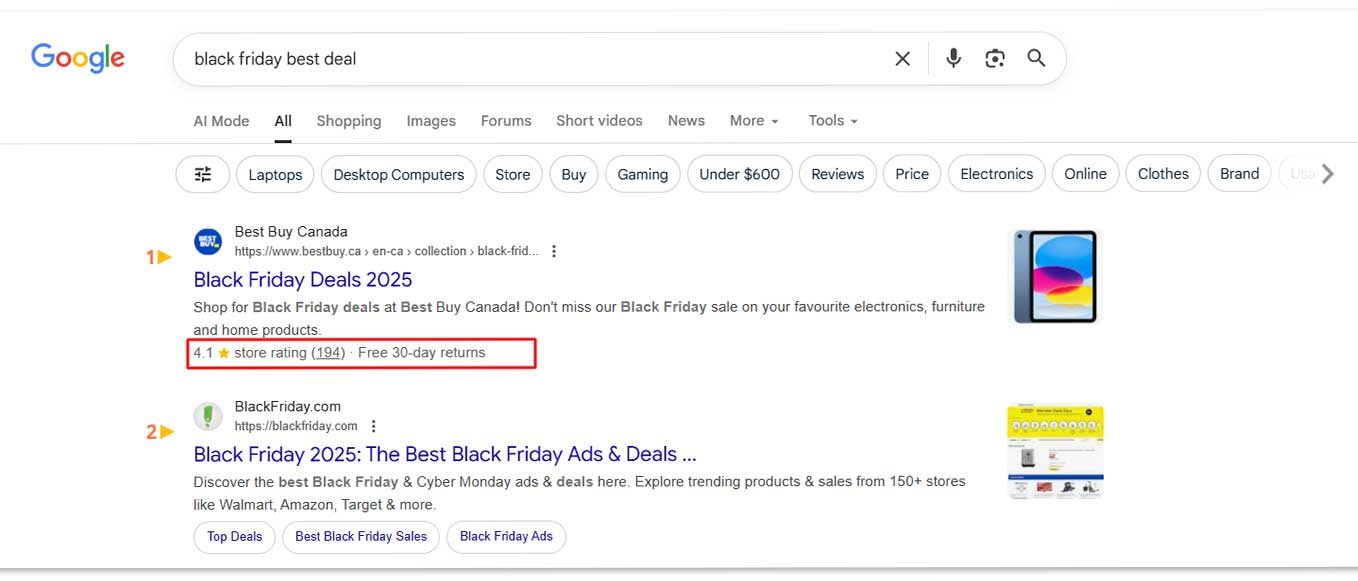Open the Black Friday Deals 2025 link
1358x581 pixels.
[x=302, y=280]
